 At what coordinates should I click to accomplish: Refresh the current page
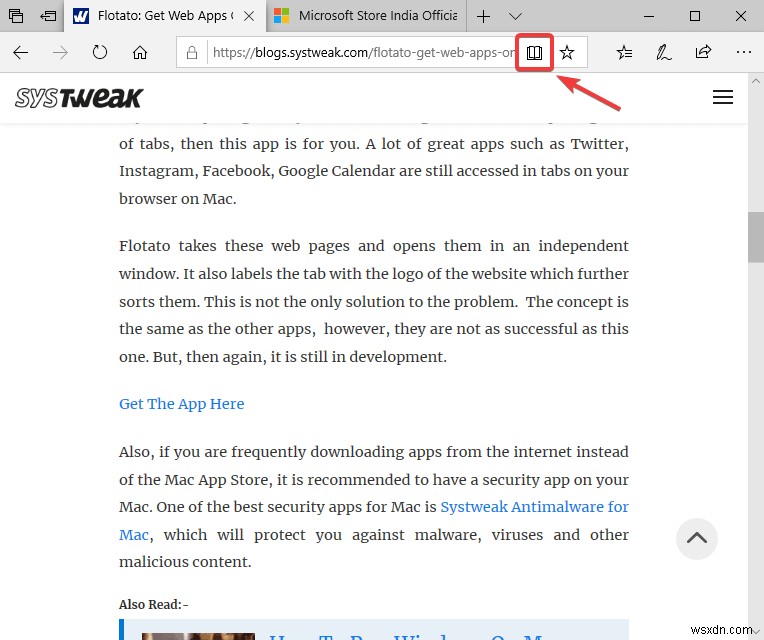(x=100, y=52)
